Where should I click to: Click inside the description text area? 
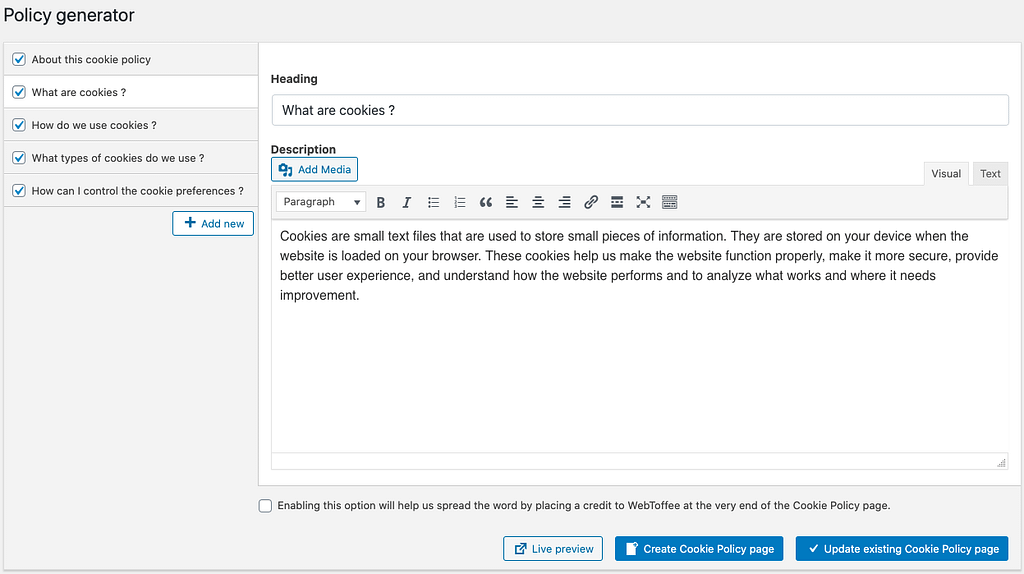[640, 336]
